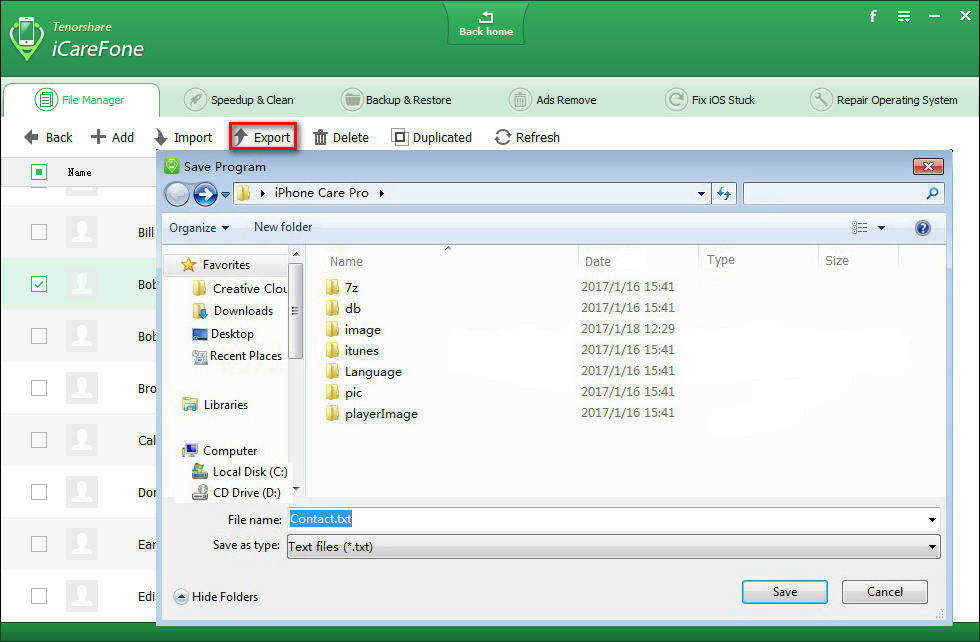This screenshot has height=642, width=980.
Task: Click the help question mark icon
Action: click(922, 228)
